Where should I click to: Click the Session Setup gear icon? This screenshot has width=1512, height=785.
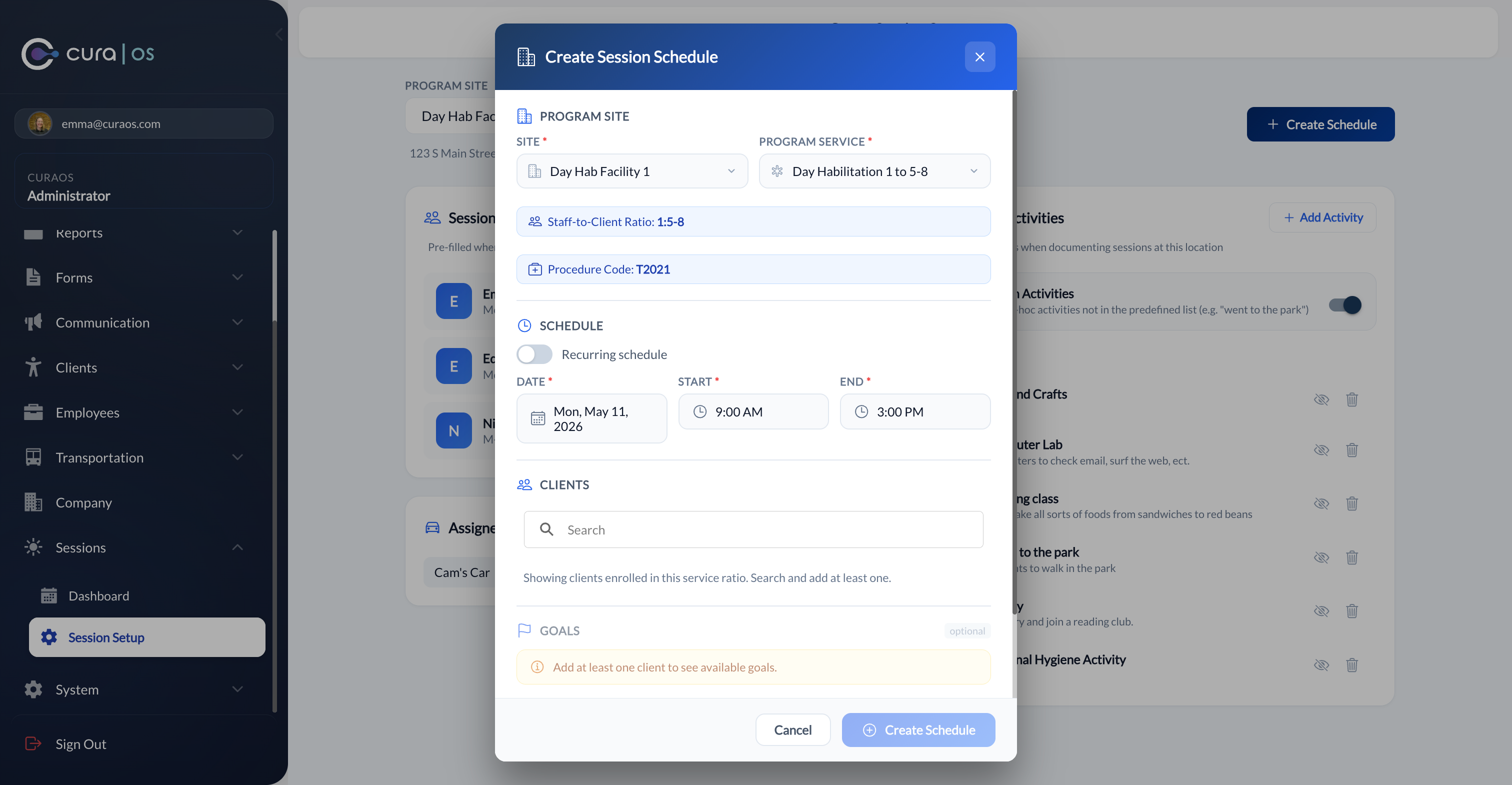tap(48, 637)
